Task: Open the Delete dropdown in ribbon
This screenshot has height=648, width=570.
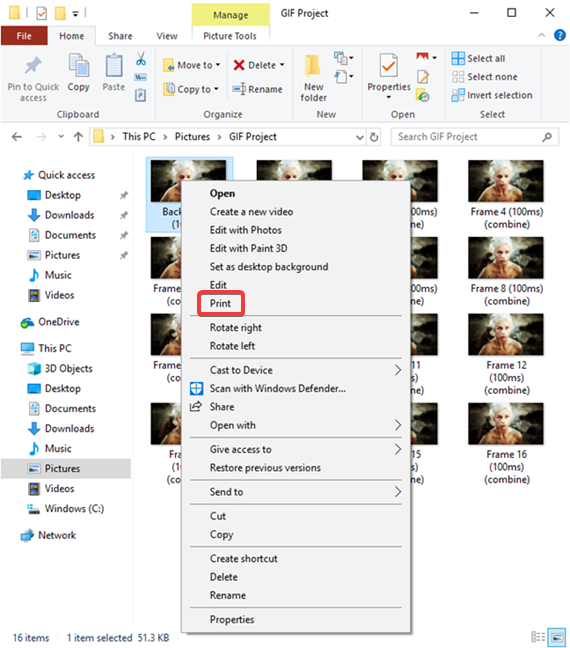Action: [x=282, y=65]
